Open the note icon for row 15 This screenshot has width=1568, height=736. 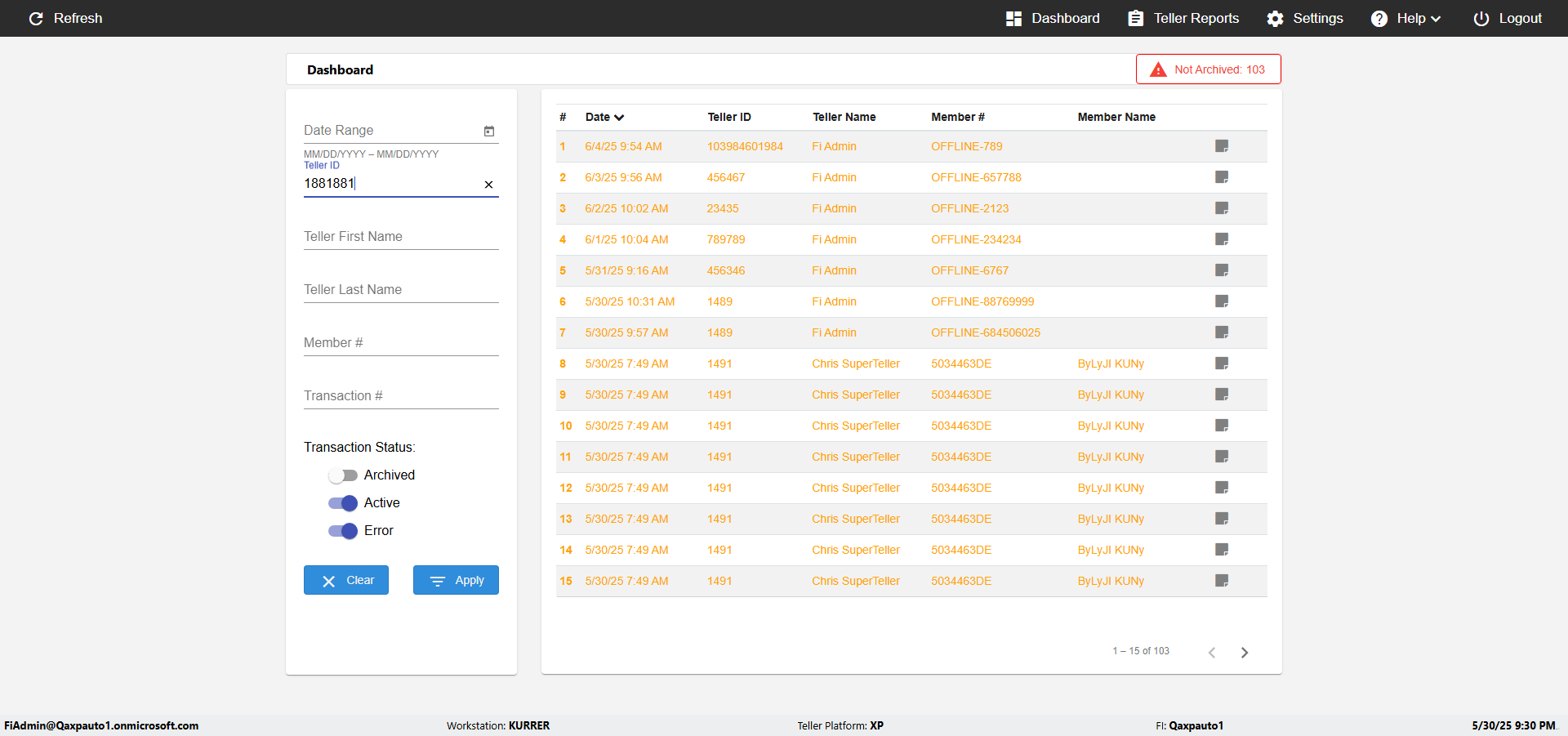[x=1222, y=581]
